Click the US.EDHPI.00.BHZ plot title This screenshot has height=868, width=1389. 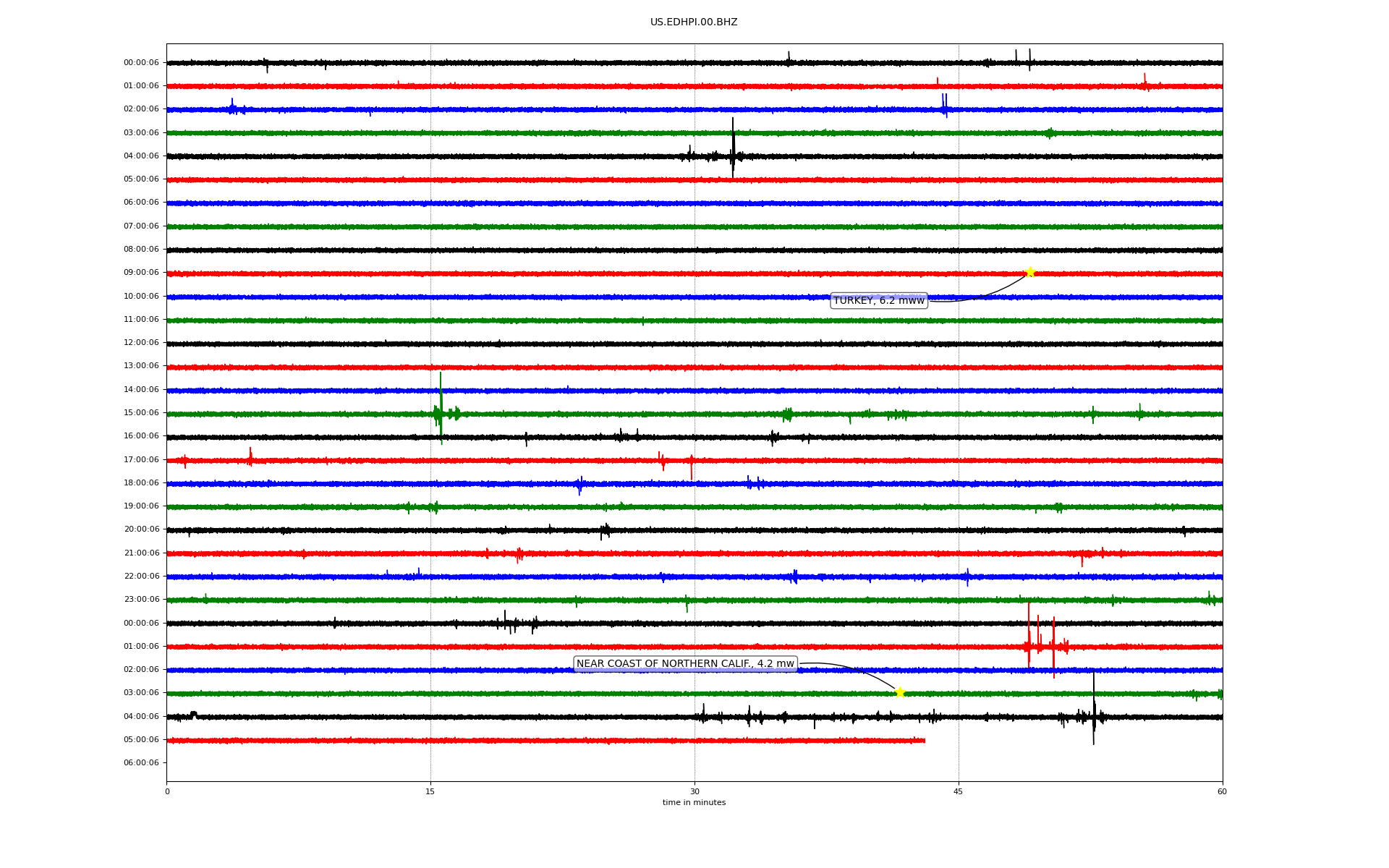tap(694, 22)
